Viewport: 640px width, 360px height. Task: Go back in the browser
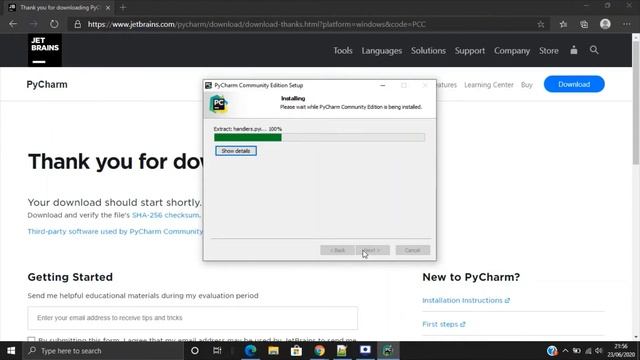point(13,24)
